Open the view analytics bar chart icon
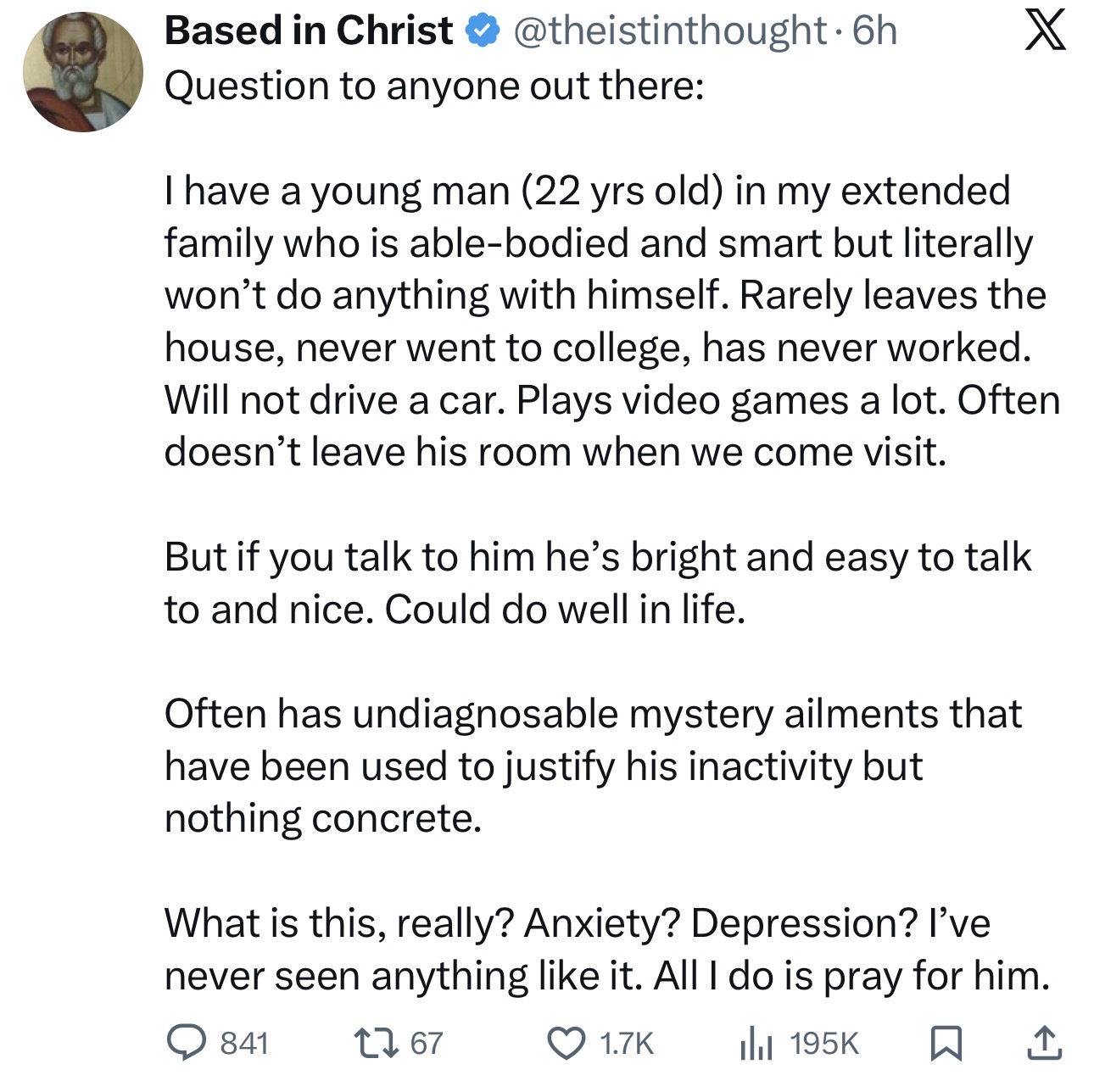The height and width of the screenshot is (1092, 1094). 755,1043
